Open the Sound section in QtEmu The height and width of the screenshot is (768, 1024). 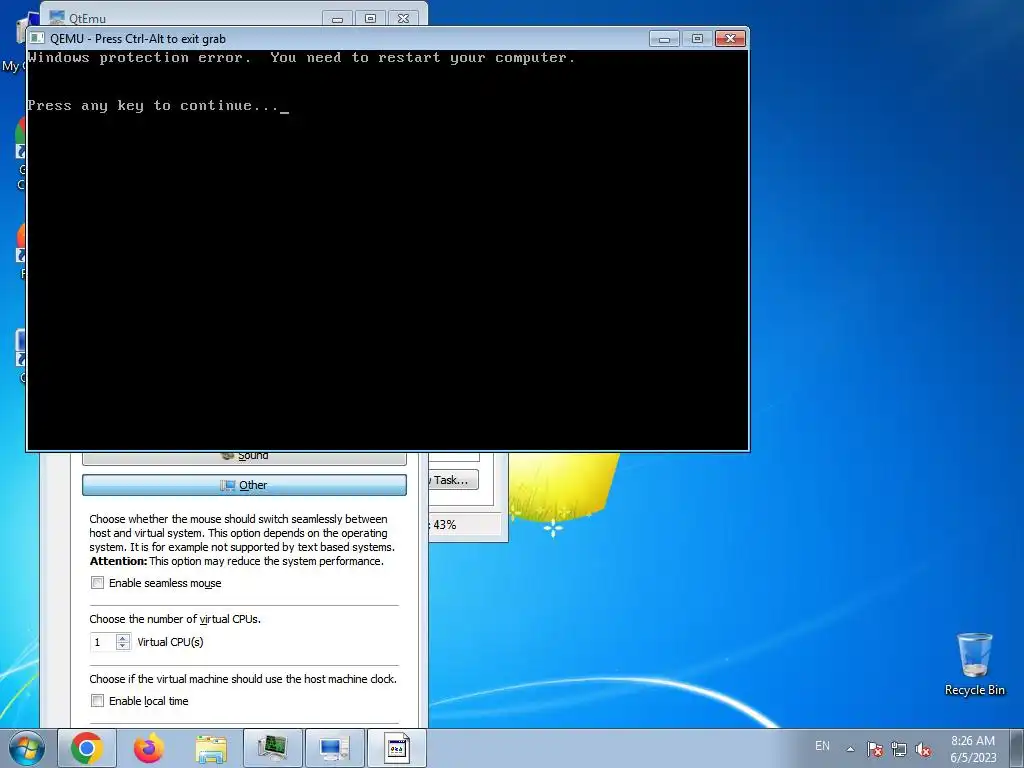coord(244,456)
